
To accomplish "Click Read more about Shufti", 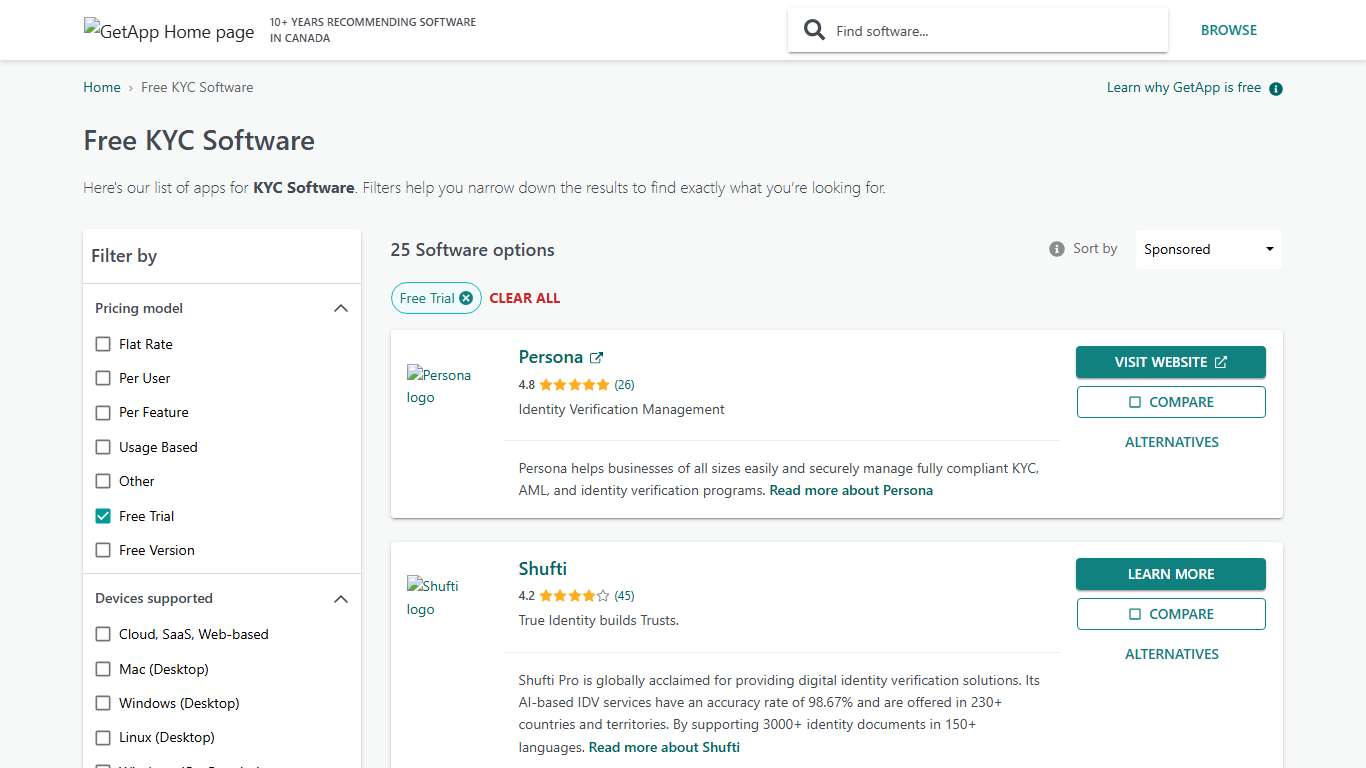I will tap(664, 746).
